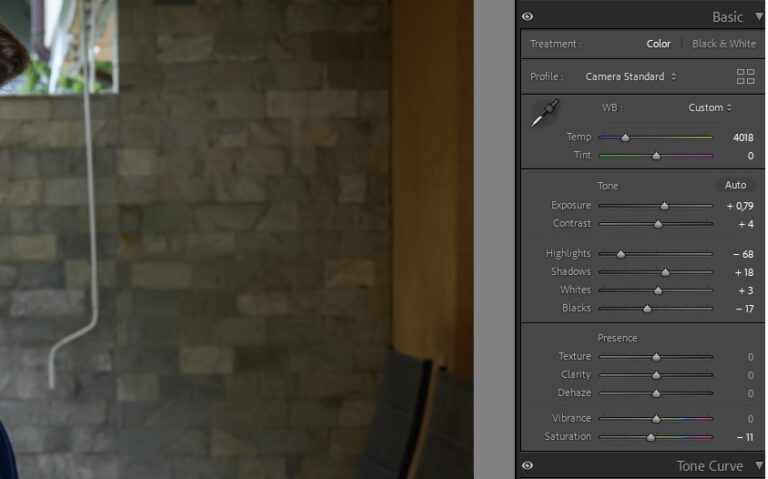Click the Saturation label
Screen dimensions: 768x479
568,436
